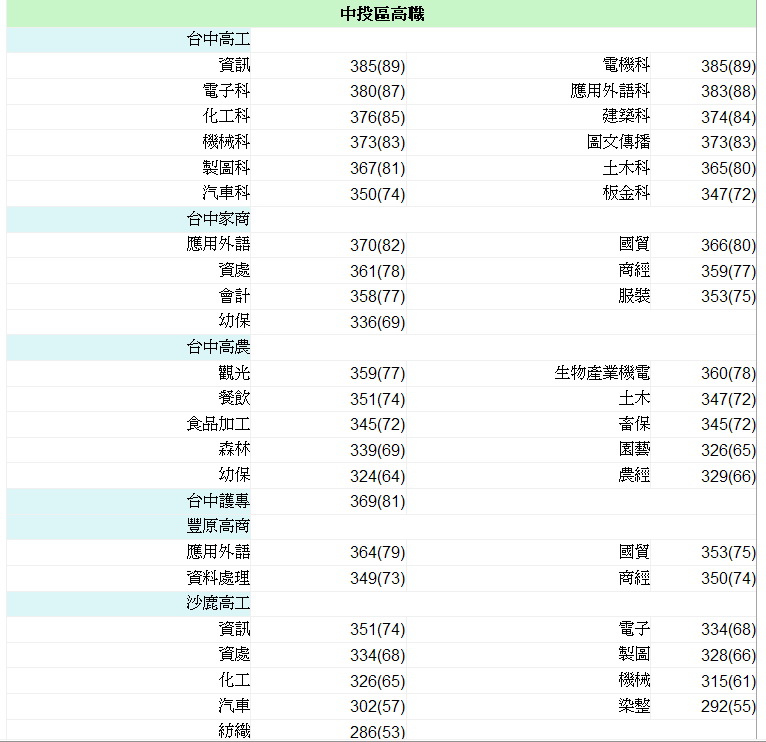Image resolution: width=766 pixels, height=742 pixels.
Task: Select the score 376(85)
Action: [x=378, y=117]
